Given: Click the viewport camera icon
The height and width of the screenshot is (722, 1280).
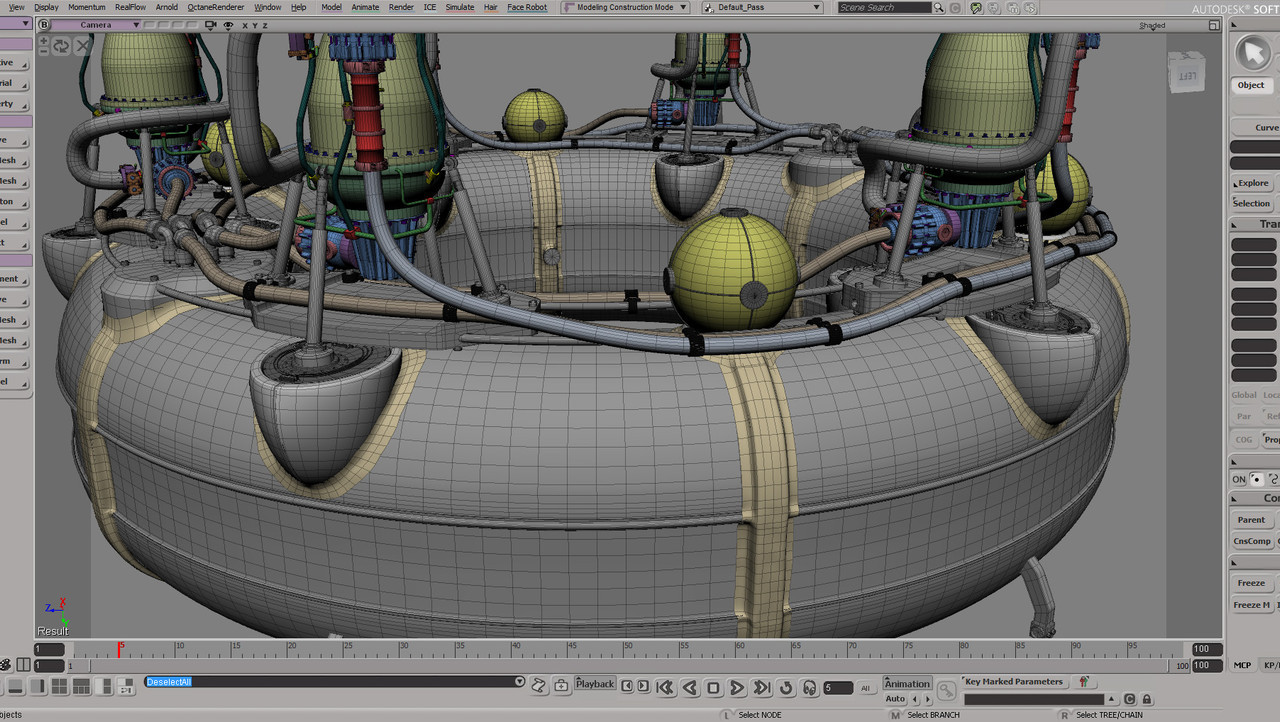Looking at the screenshot, I should coord(213,25).
